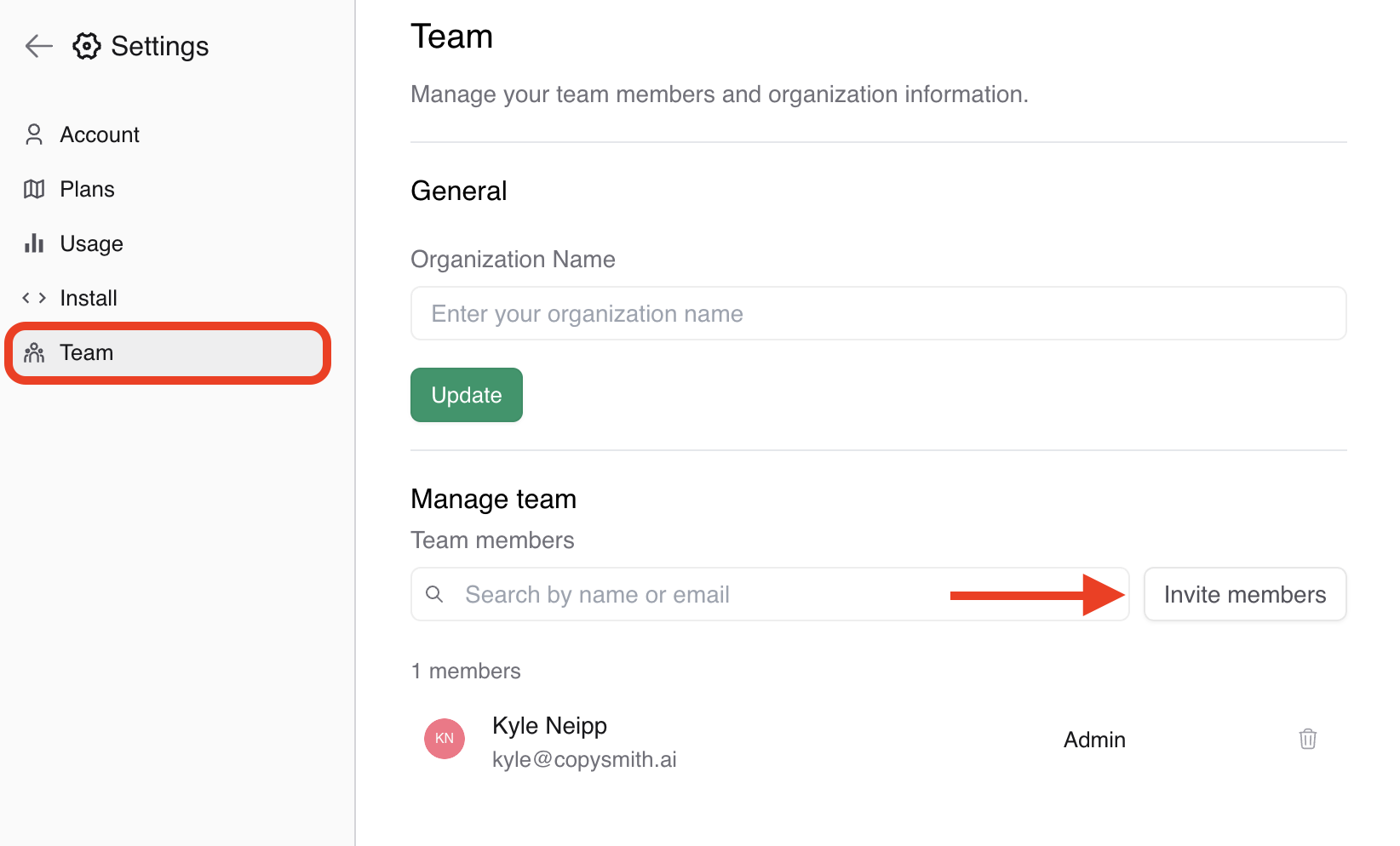Delete Kyle Neipp using the trash icon

tap(1307, 739)
